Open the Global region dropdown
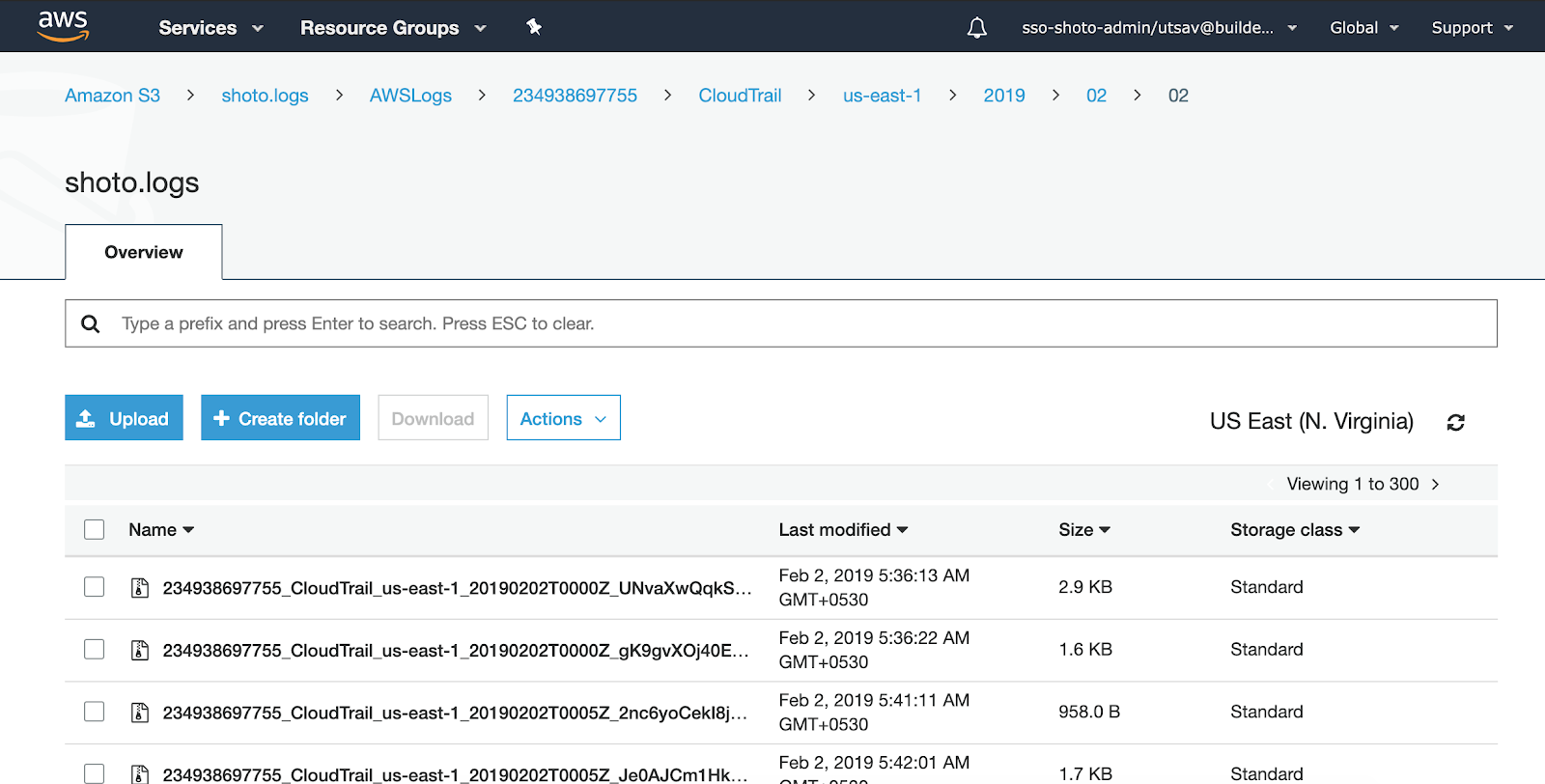The width and height of the screenshot is (1545, 784). 1364,28
